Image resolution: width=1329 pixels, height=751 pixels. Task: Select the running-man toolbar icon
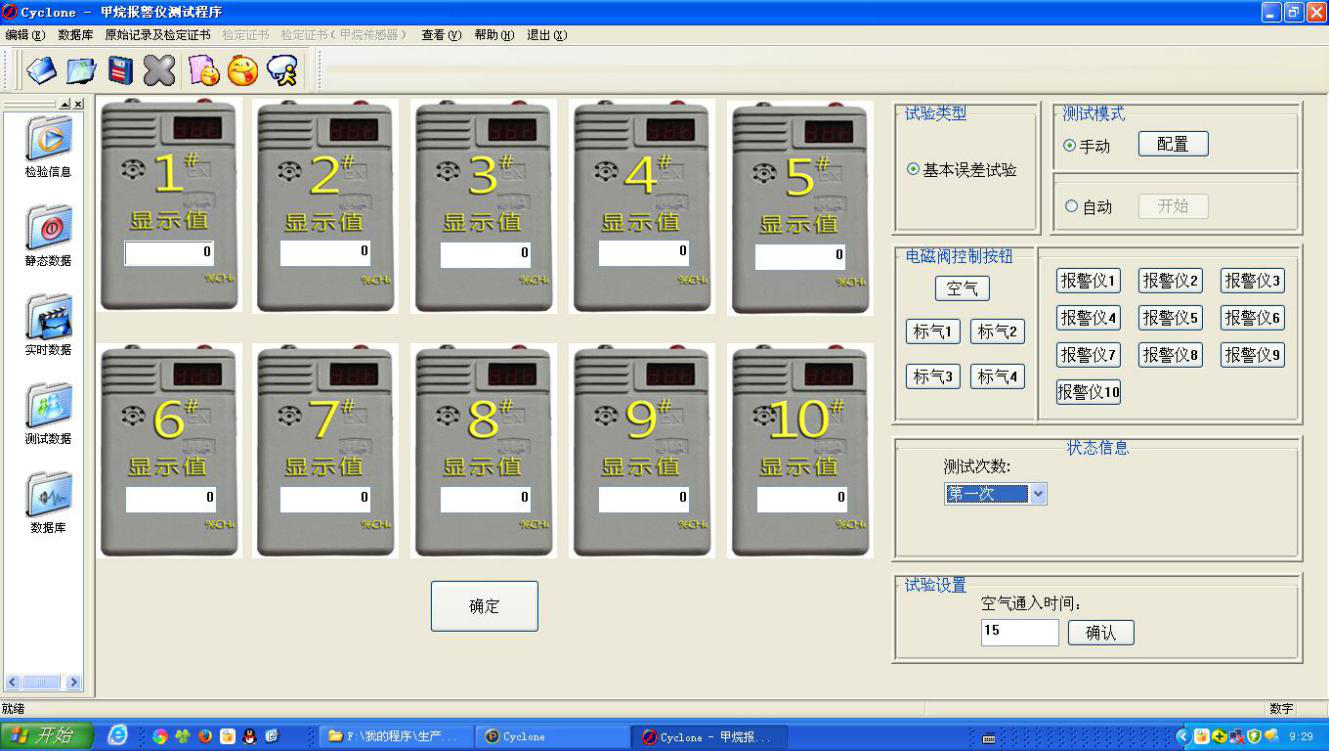click(x=281, y=70)
